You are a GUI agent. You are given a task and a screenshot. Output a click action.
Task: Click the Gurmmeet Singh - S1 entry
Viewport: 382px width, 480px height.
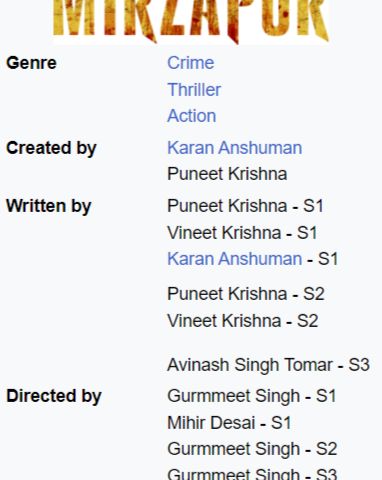252,396
